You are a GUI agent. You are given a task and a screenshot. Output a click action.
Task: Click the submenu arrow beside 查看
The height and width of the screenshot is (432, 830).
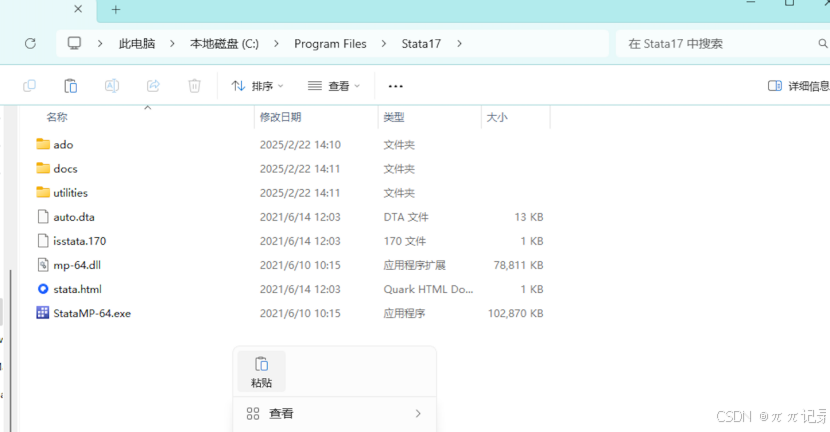point(418,413)
